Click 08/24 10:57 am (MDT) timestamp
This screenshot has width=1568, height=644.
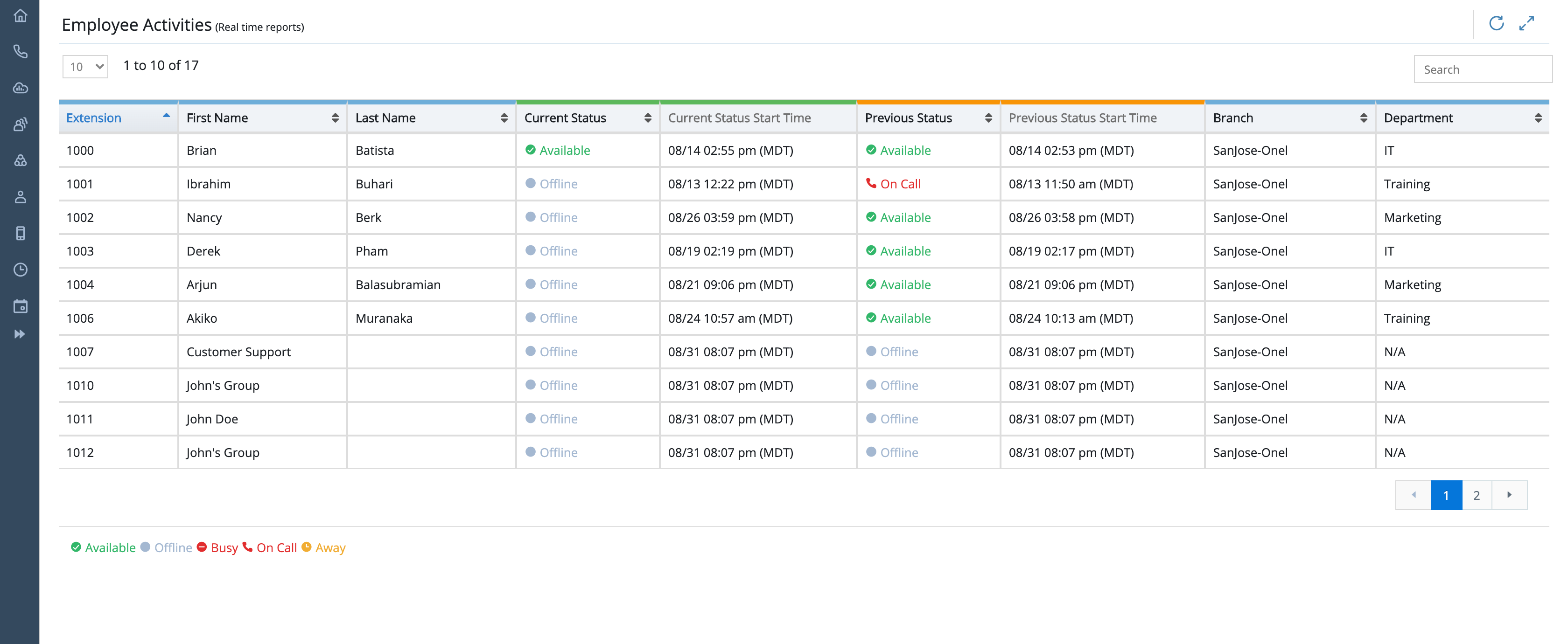730,318
